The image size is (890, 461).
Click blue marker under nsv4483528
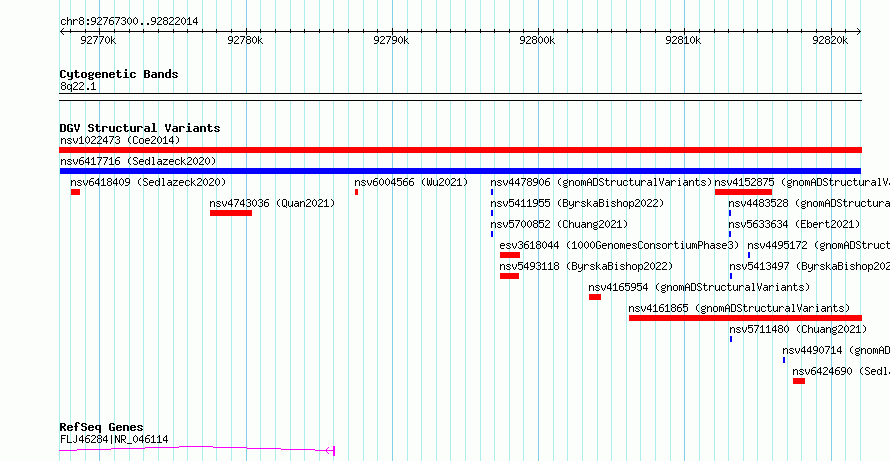pos(730,213)
